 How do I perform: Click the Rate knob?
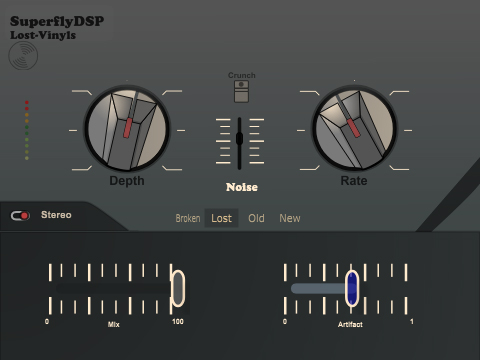[x=354, y=128]
